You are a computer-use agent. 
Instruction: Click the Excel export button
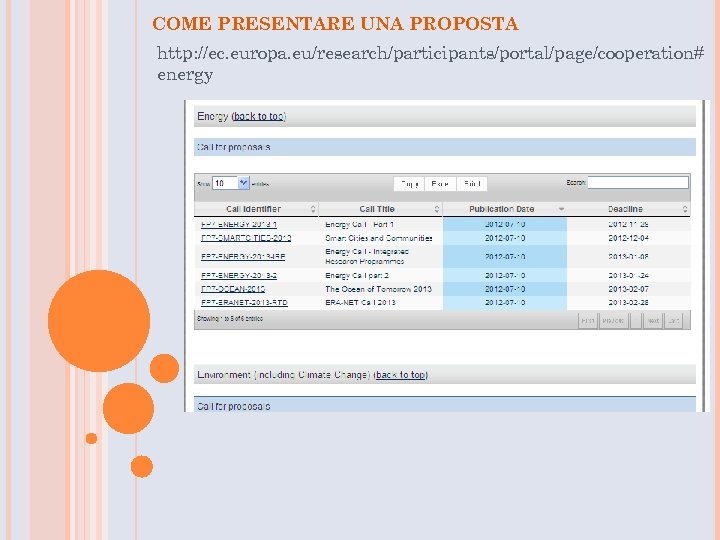click(x=440, y=184)
